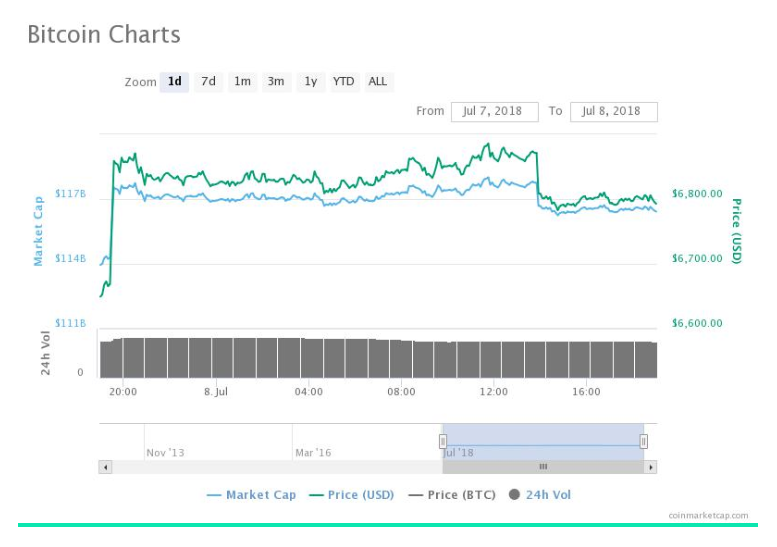Click Nov '13 in navigator timeline
Screen dimensions: 777x547
click(166, 453)
